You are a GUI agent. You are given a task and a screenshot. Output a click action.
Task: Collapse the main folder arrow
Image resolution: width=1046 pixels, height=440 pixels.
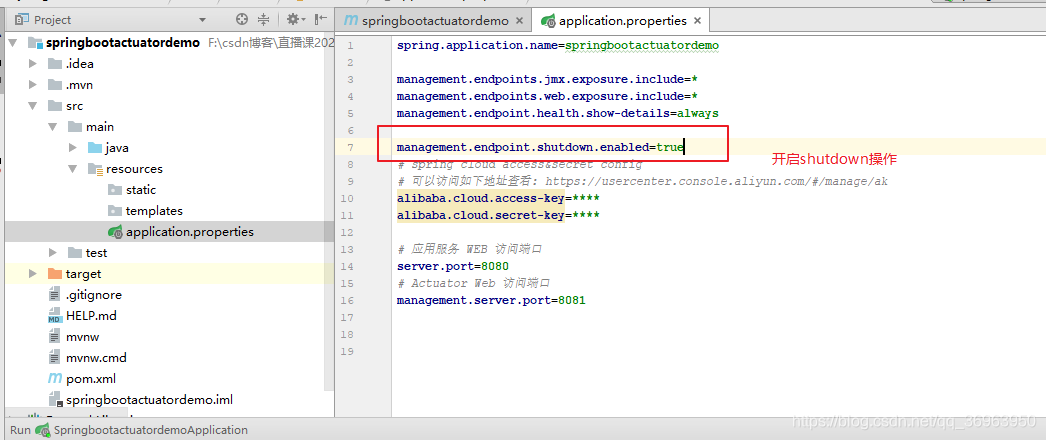click(53, 127)
